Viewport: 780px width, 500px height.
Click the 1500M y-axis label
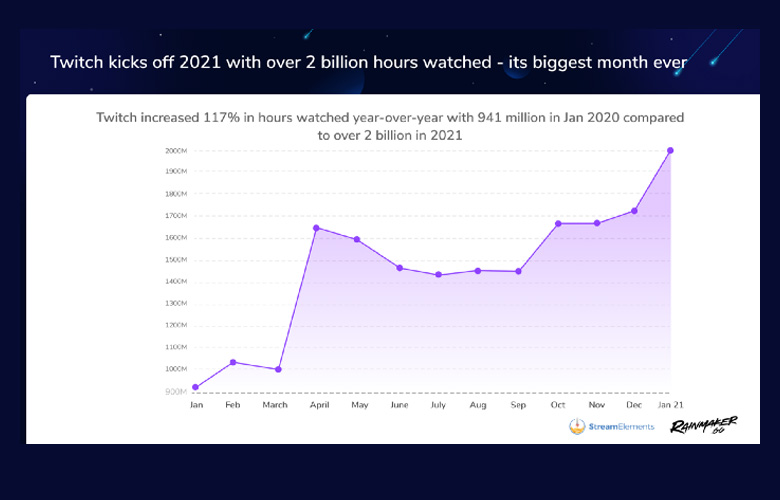(176, 260)
